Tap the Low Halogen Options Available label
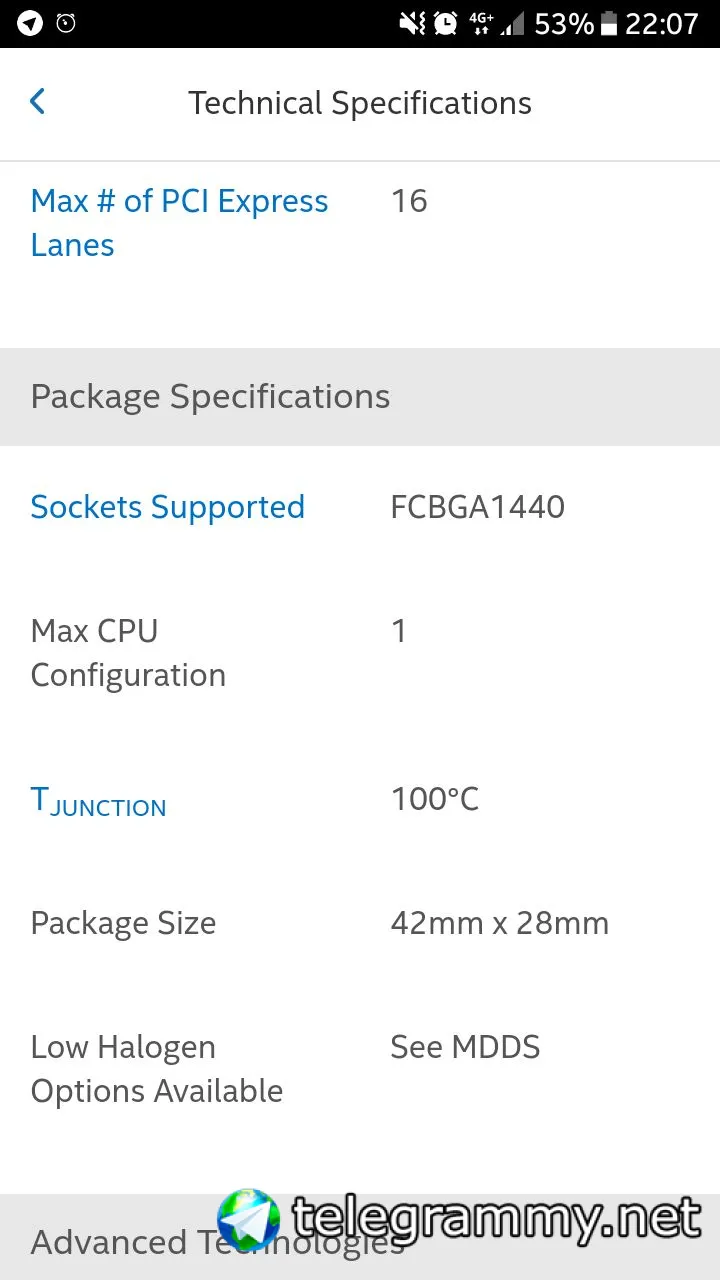 [x=156, y=1069]
